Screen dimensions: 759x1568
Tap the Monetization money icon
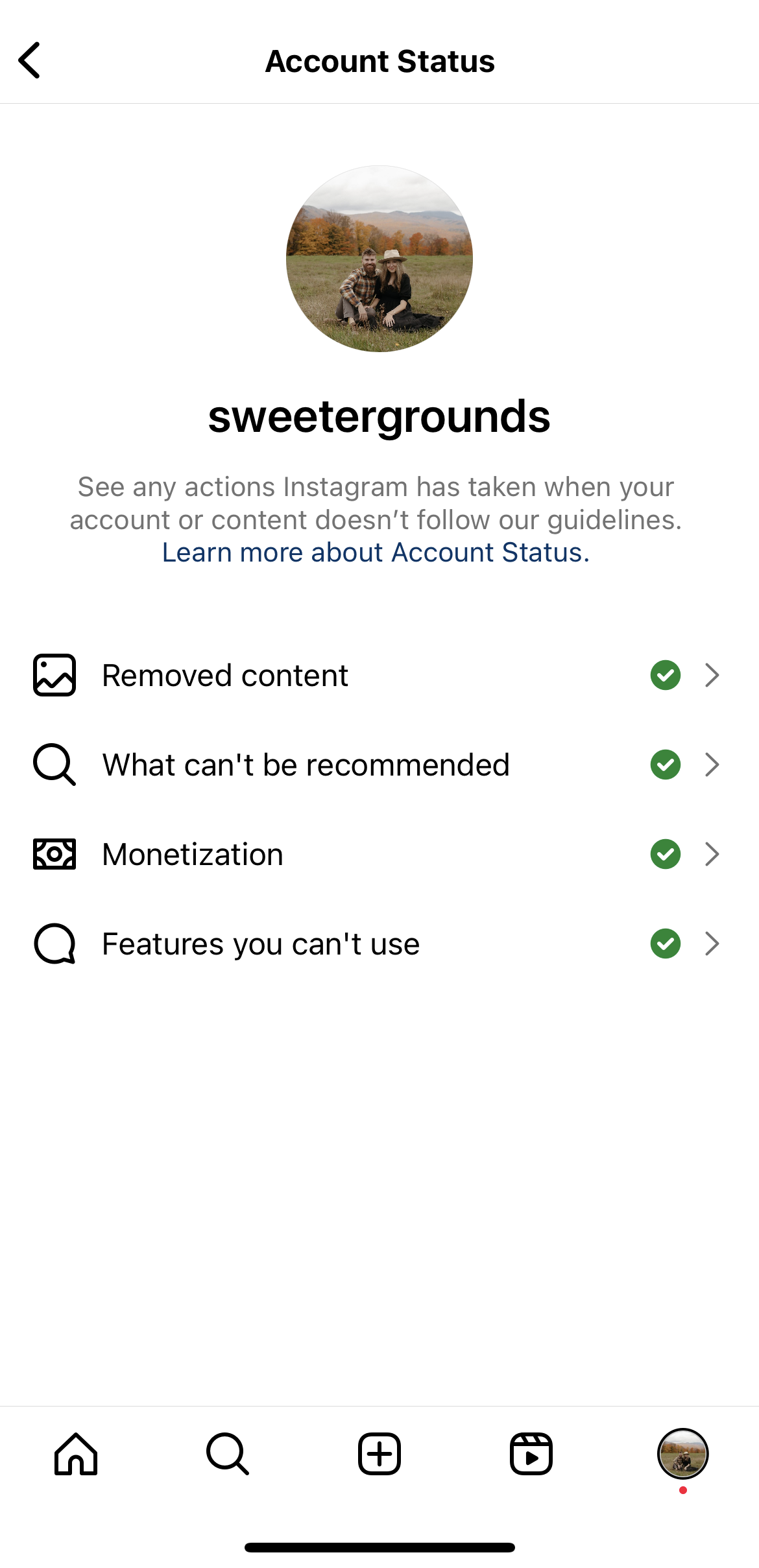click(x=54, y=854)
